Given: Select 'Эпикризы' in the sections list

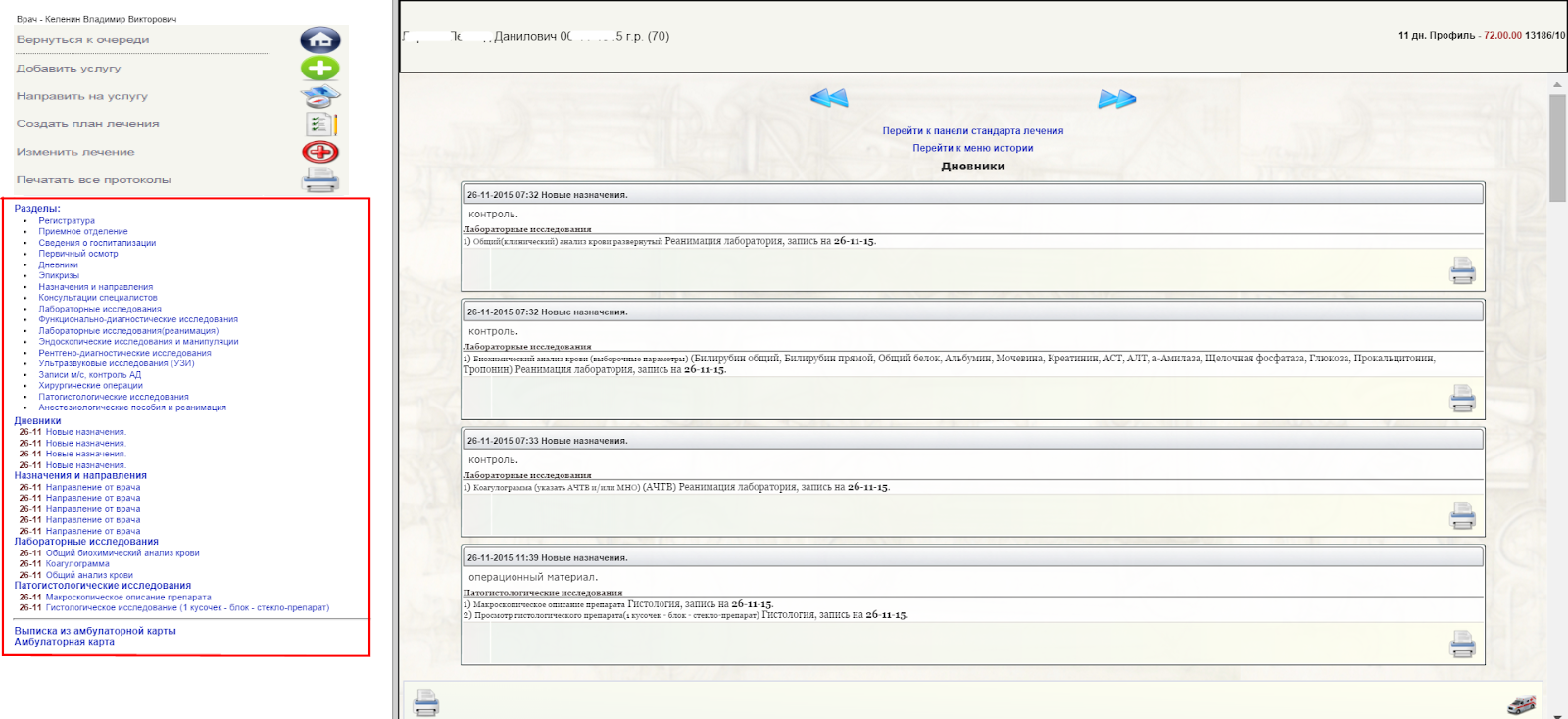Looking at the screenshot, I should pyautogui.click(x=59, y=276).
